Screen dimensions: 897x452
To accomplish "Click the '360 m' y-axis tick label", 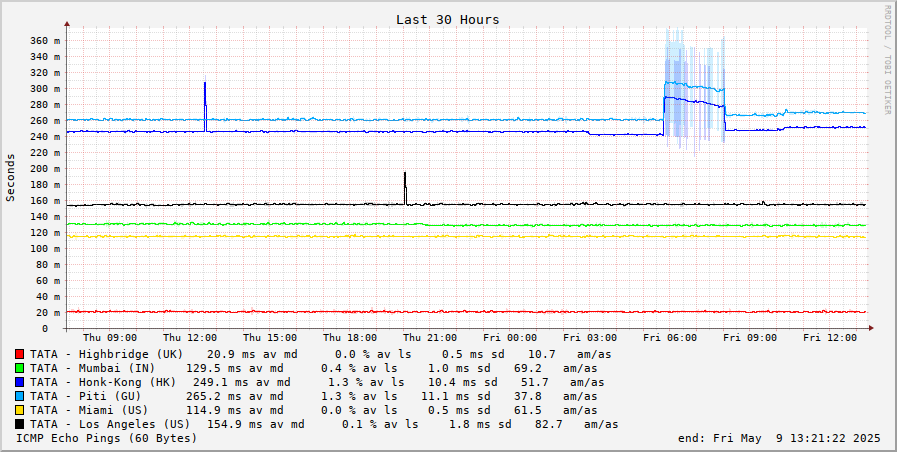I will coord(44,41).
